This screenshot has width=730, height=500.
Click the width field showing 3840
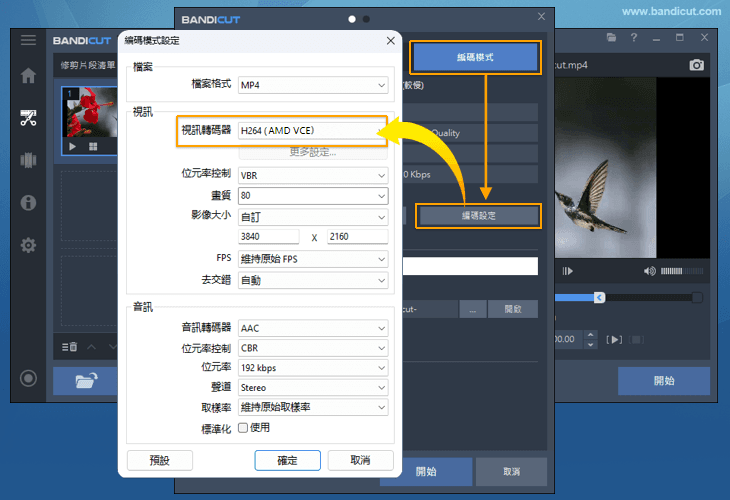269,236
